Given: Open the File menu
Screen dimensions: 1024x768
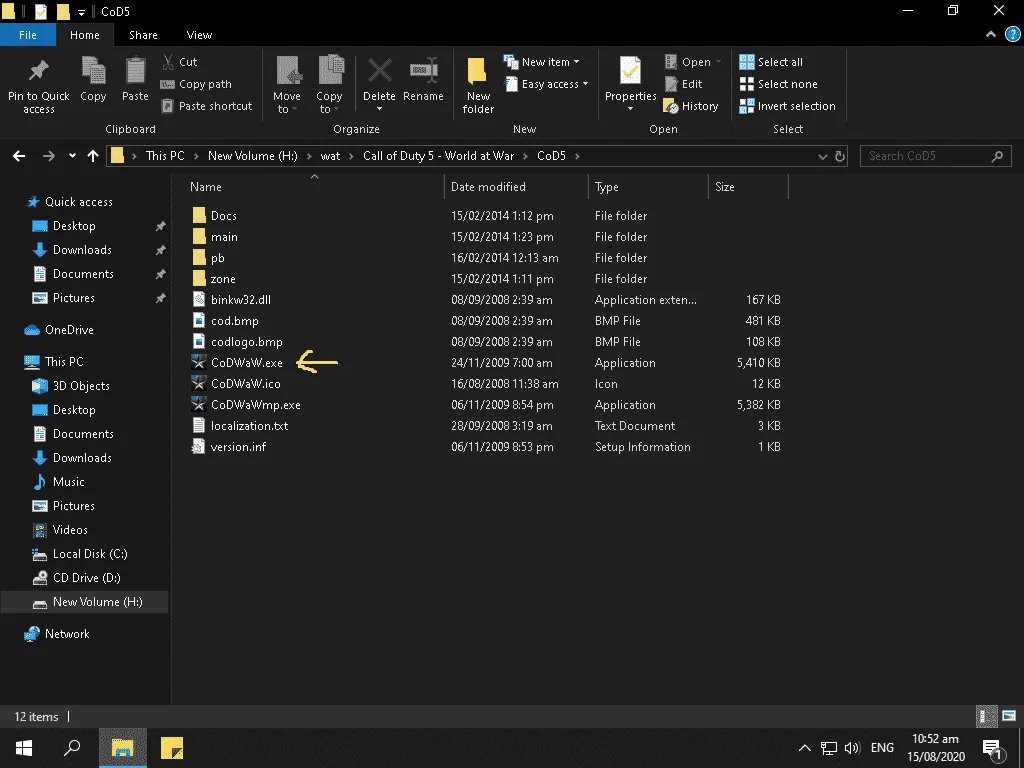Looking at the screenshot, I should point(28,35).
